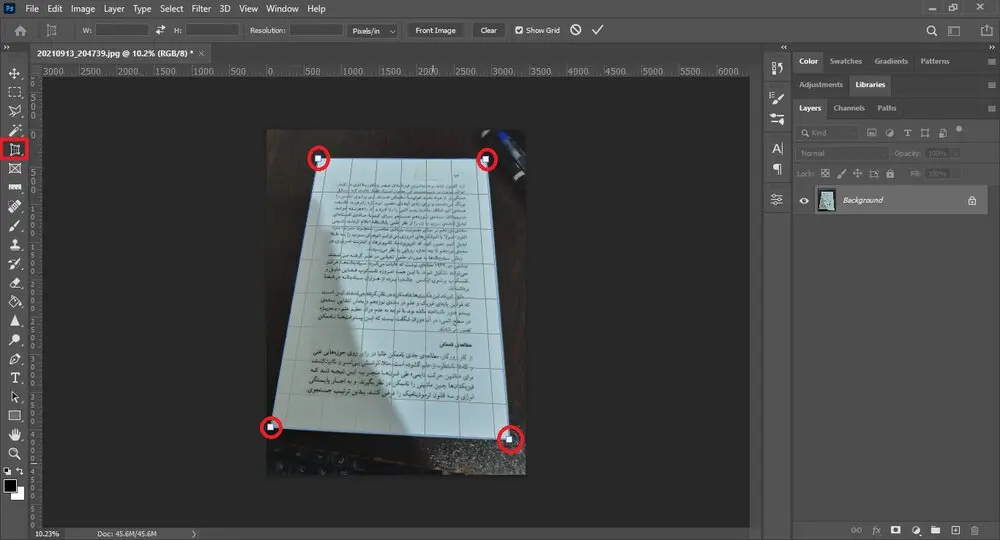Open the Fill percentage dropdown arrow
The image size is (1000, 540).
tap(955, 173)
